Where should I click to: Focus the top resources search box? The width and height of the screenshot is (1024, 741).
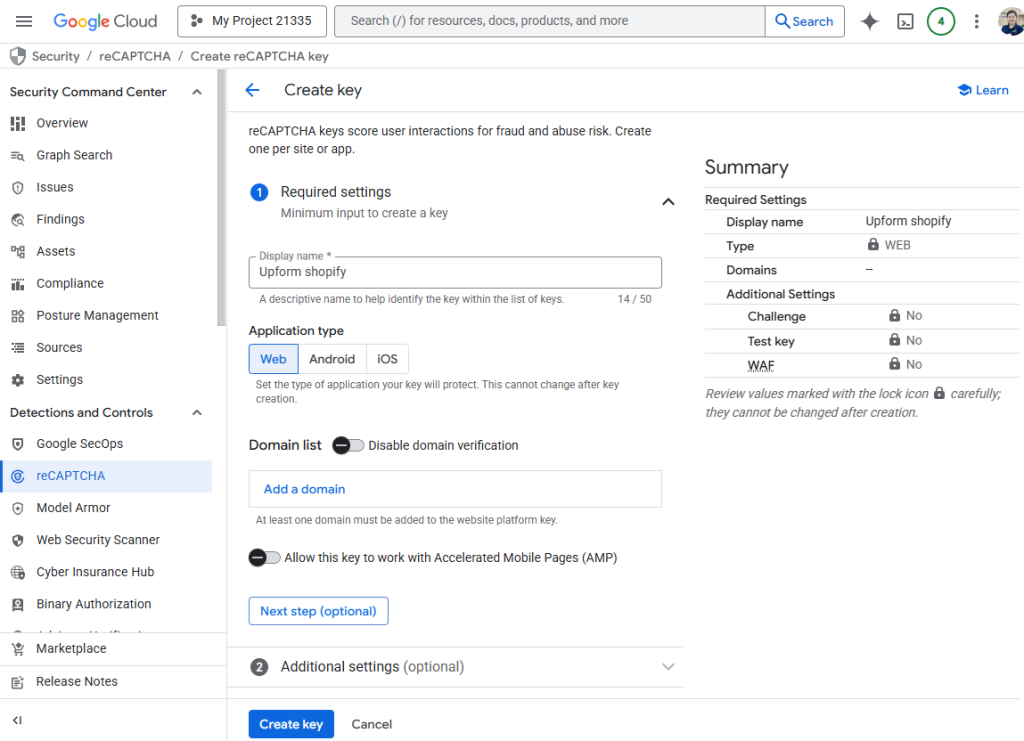pyautogui.click(x=550, y=21)
